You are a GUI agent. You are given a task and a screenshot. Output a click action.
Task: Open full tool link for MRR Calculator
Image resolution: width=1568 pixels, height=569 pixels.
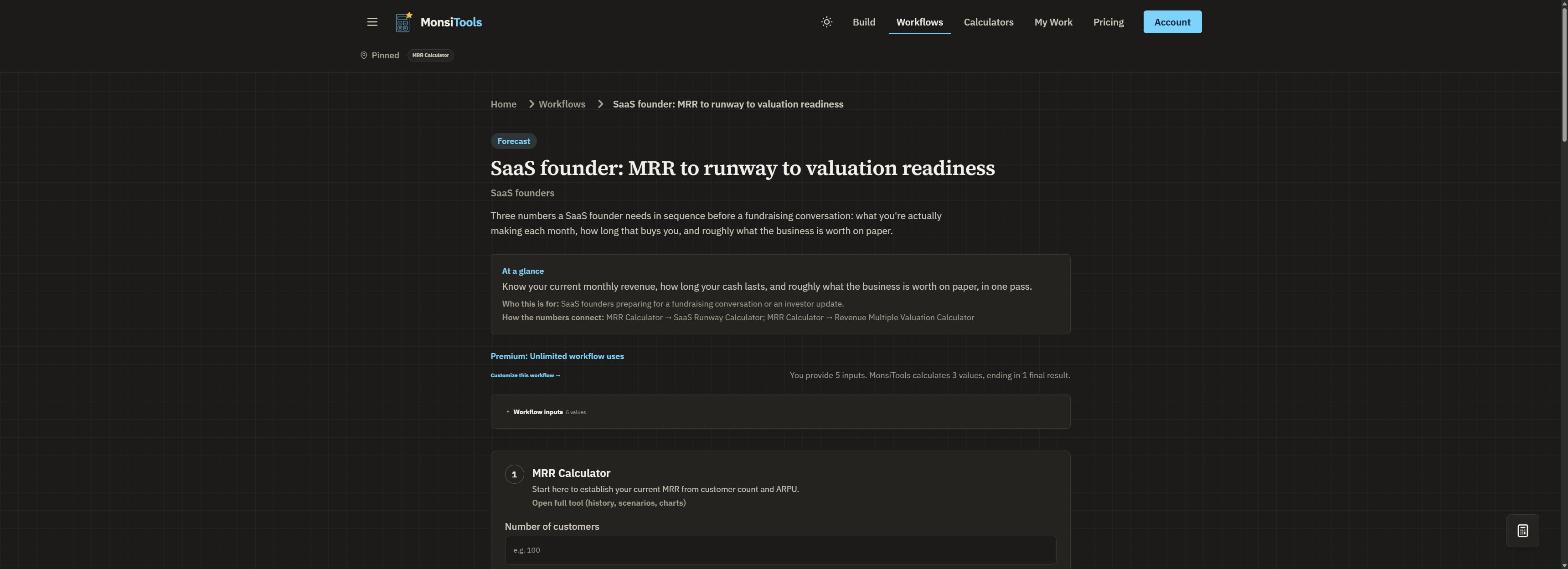pos(609,503)
